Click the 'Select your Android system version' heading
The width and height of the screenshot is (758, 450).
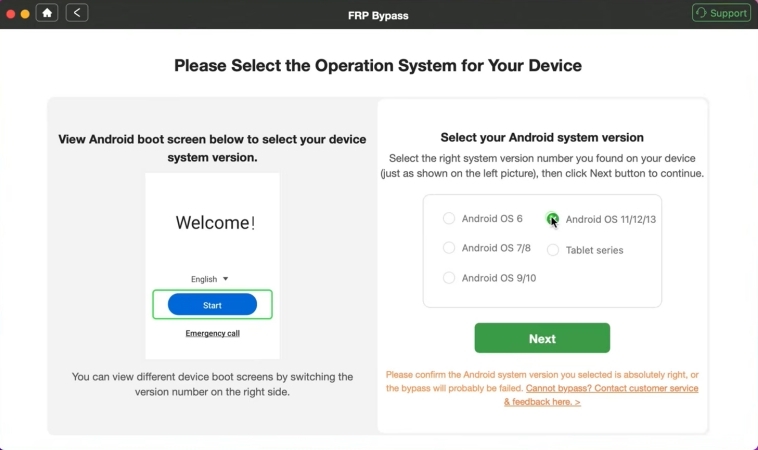coord(542,137)
